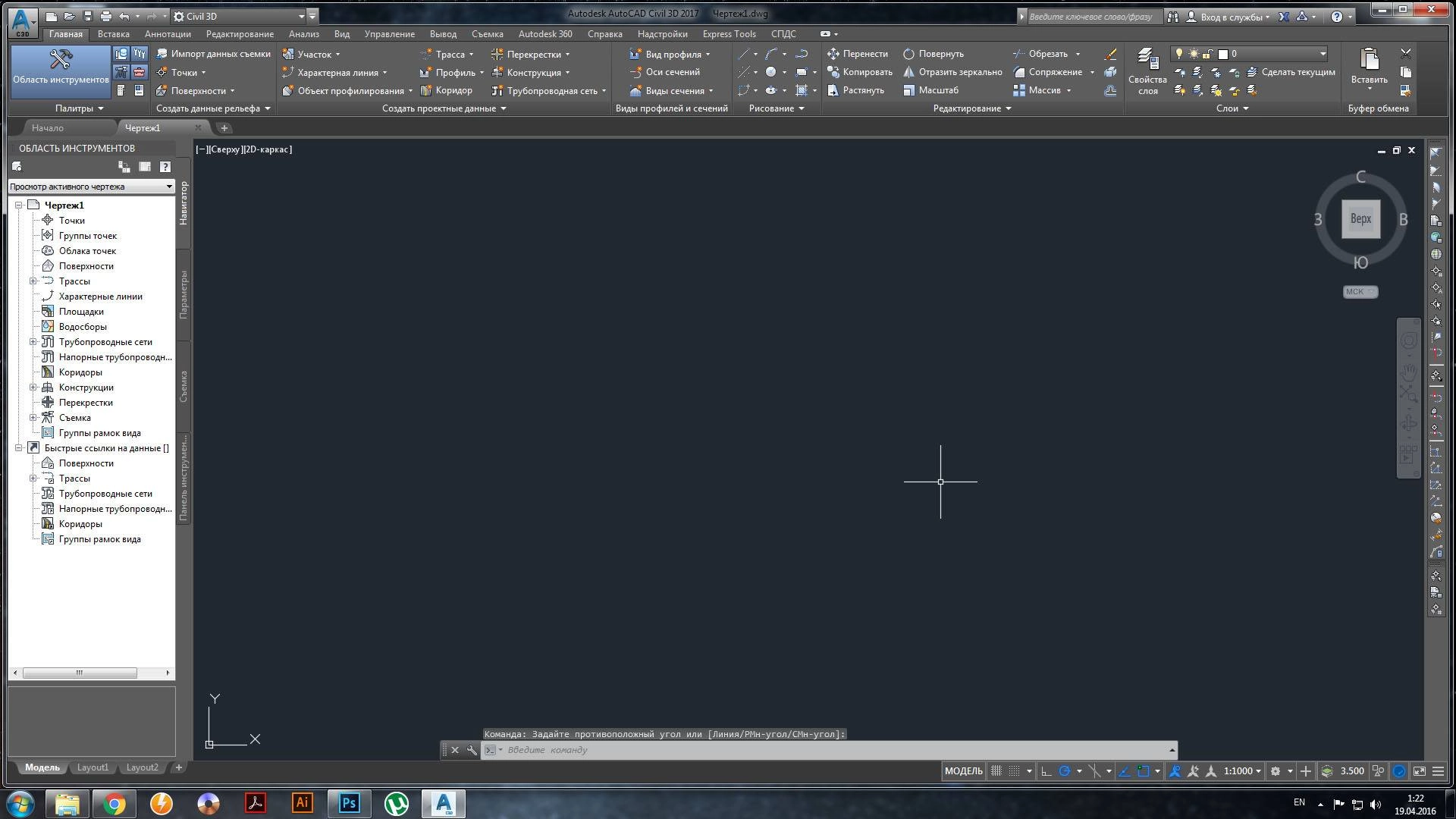Click the Перенести move button
The width and height of the screenshot is (1456, 819).
pyautogui.click(x=858, y=54)
